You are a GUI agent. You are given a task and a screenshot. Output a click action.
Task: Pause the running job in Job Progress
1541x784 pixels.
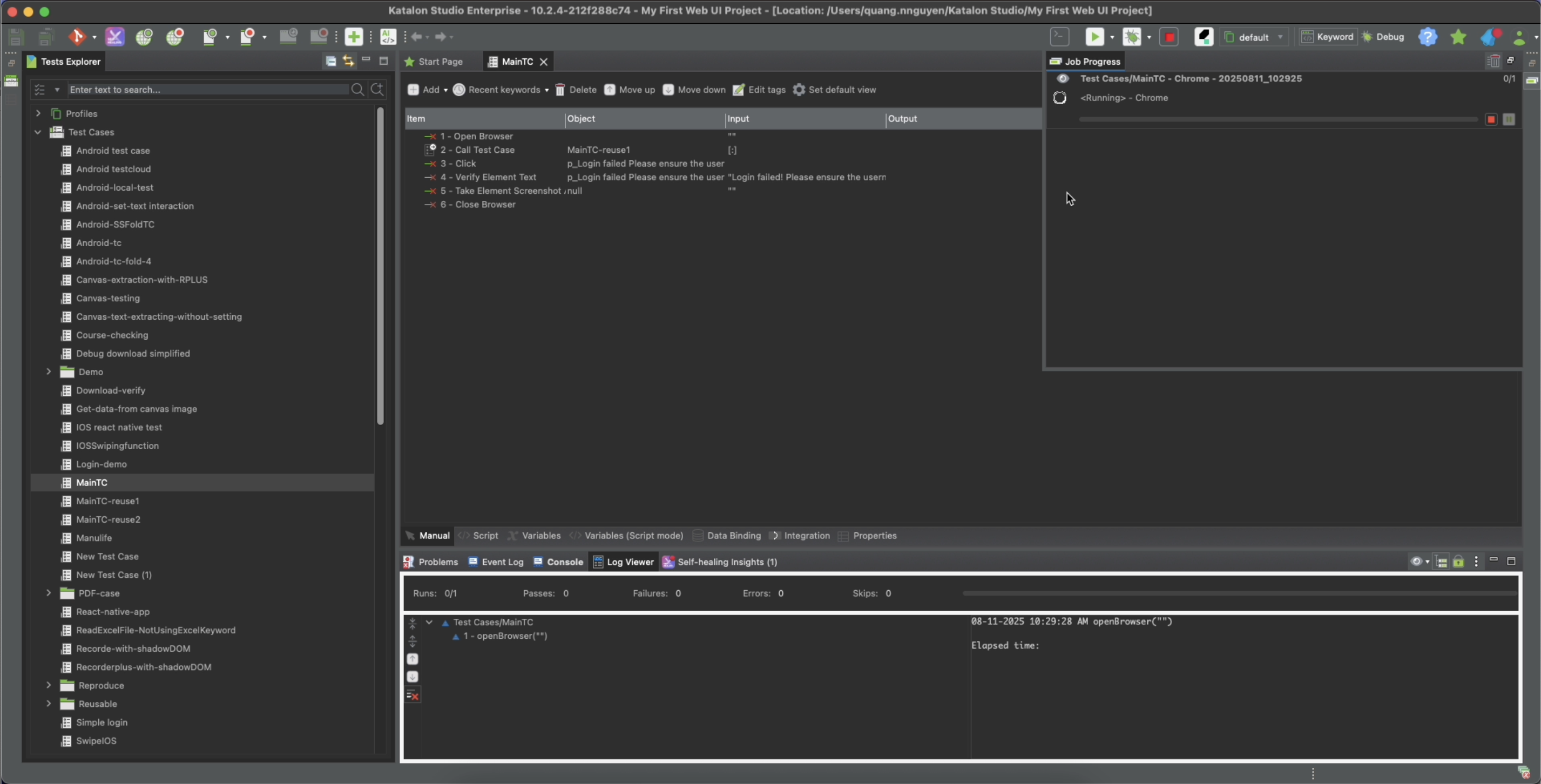coord(1509,120)
